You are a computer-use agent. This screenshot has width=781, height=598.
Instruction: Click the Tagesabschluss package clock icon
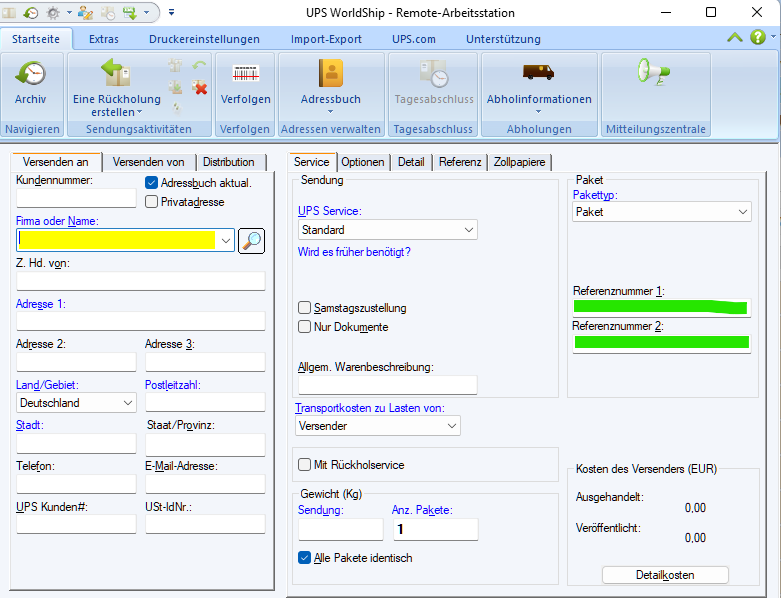click(434, 74)
